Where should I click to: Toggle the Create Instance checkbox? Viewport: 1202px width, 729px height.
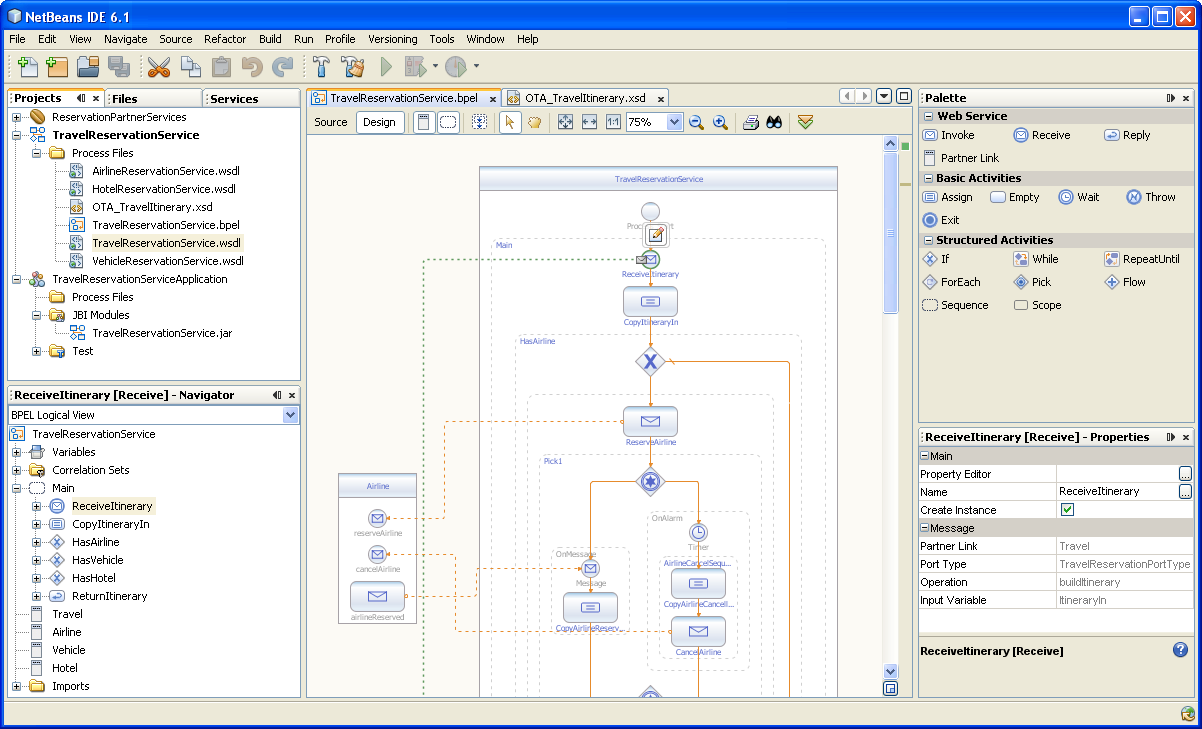[1067, 510]
